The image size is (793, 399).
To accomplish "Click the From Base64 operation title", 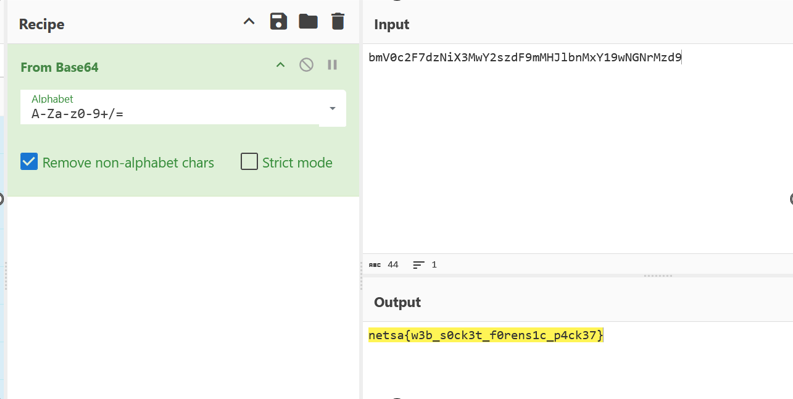I will [60, 67].
